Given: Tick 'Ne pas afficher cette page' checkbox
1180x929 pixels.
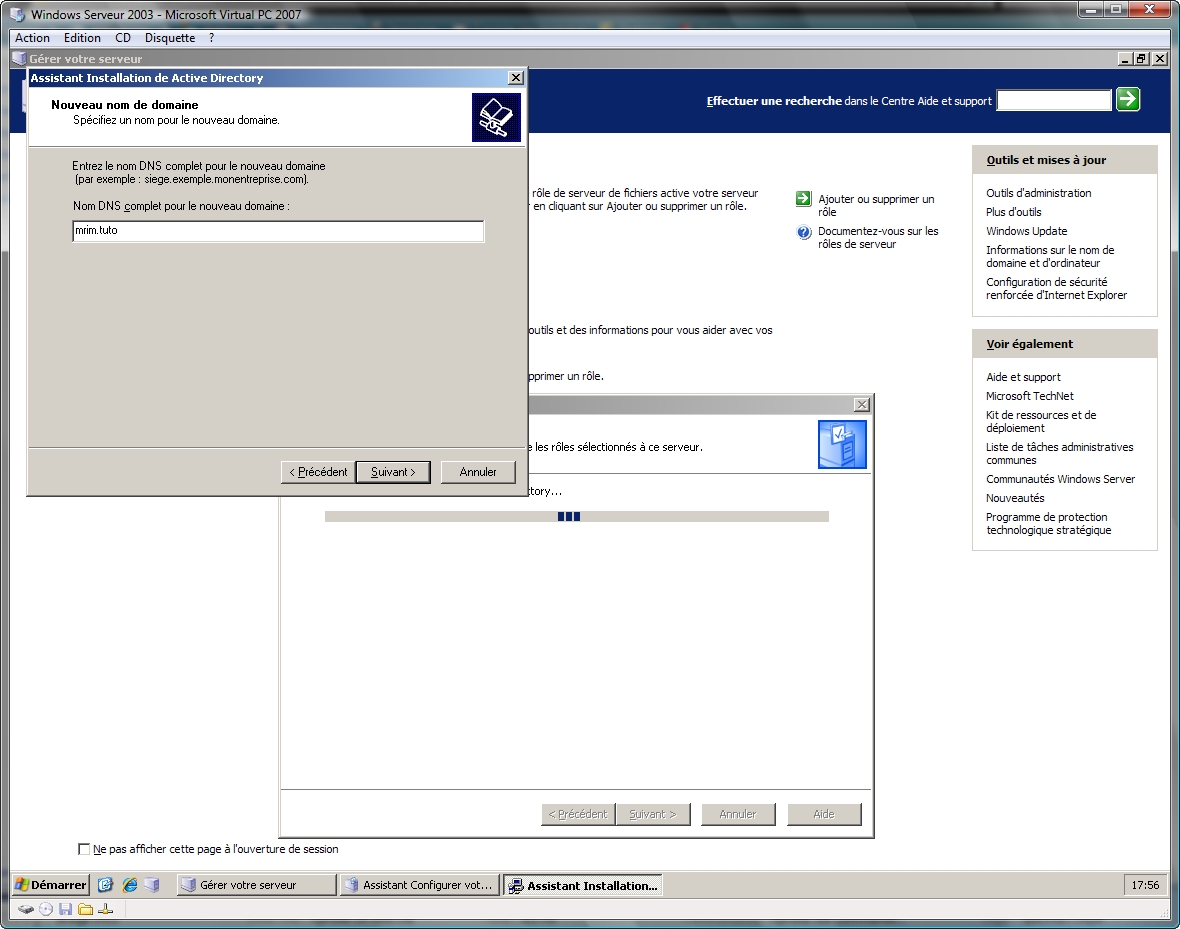Looking at the screenshot, I should (x=84, y=849).
